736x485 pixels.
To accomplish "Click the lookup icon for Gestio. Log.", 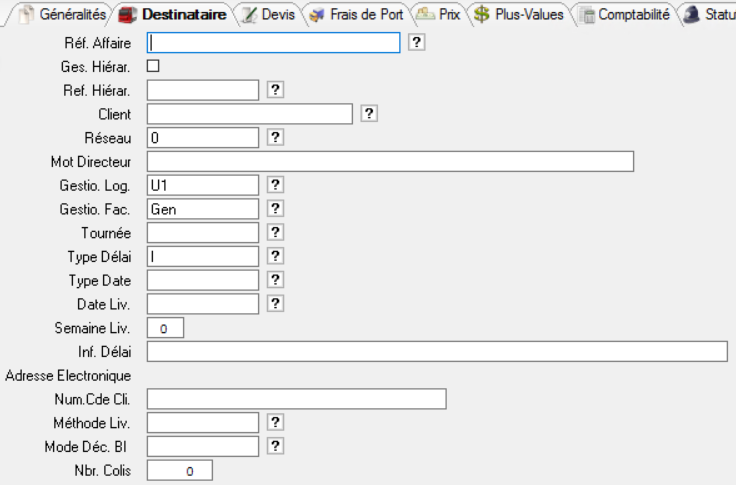I will point(276,185).
